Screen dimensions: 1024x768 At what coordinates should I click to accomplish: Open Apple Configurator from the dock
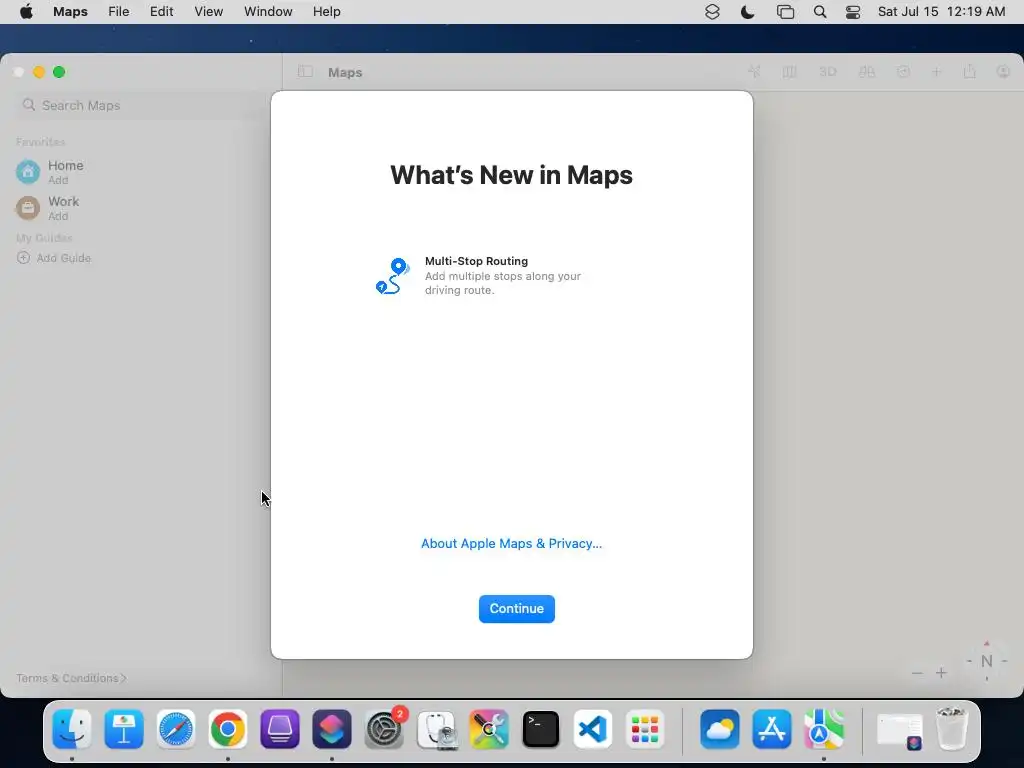pos(280,729)
